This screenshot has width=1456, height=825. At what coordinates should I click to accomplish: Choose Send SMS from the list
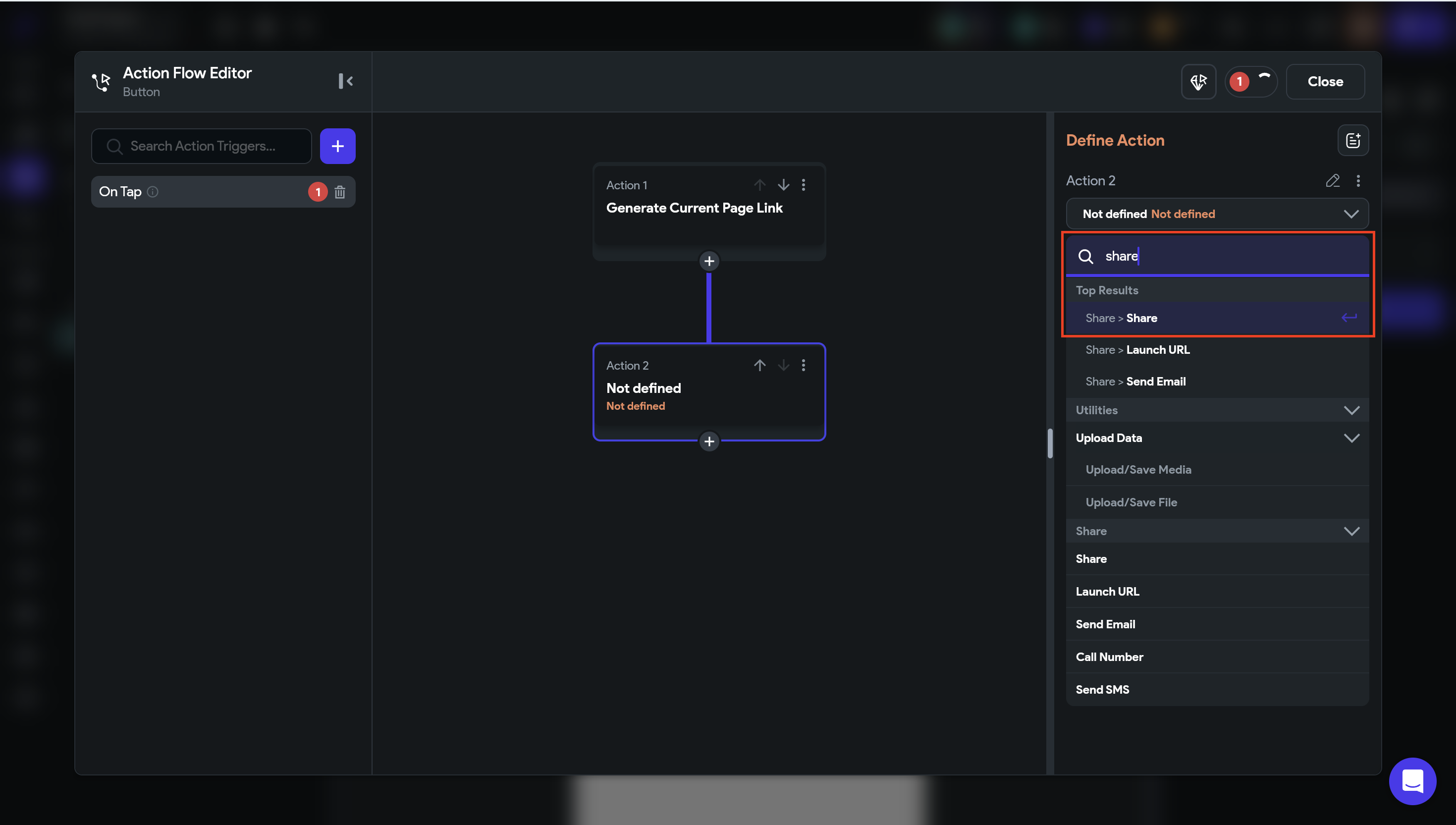1102,690
